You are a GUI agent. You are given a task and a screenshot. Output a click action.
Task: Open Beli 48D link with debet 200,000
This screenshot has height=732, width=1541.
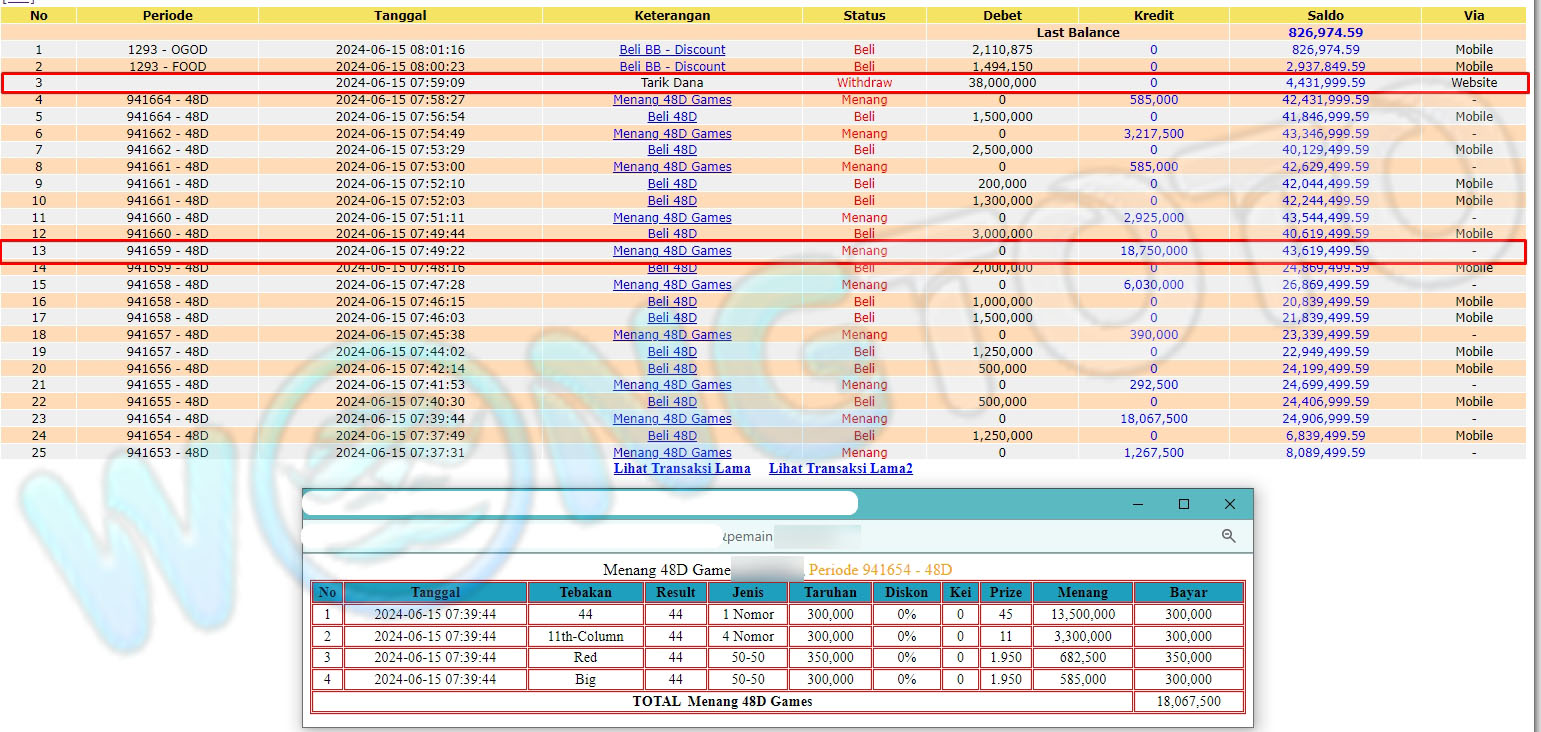pyautogui.click(x=672, y=184)
